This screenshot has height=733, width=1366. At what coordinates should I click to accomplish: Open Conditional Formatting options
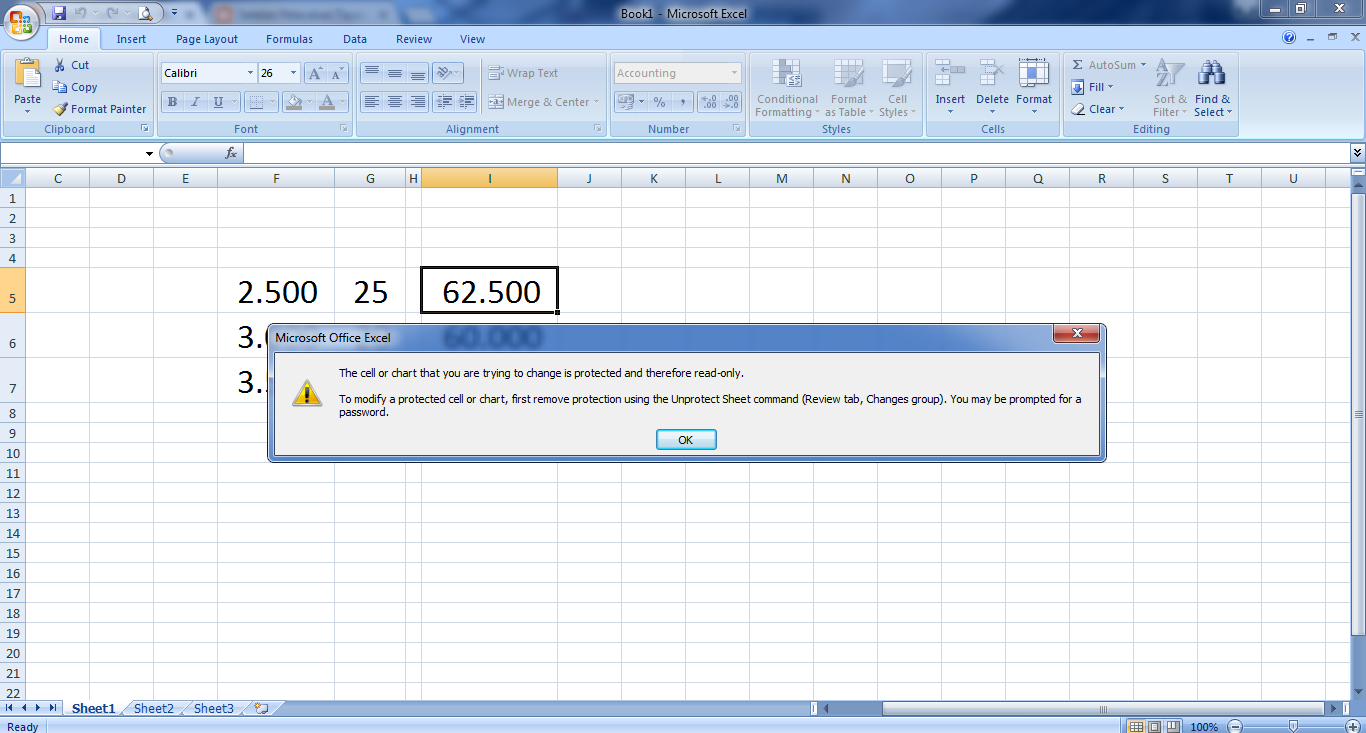787,88
